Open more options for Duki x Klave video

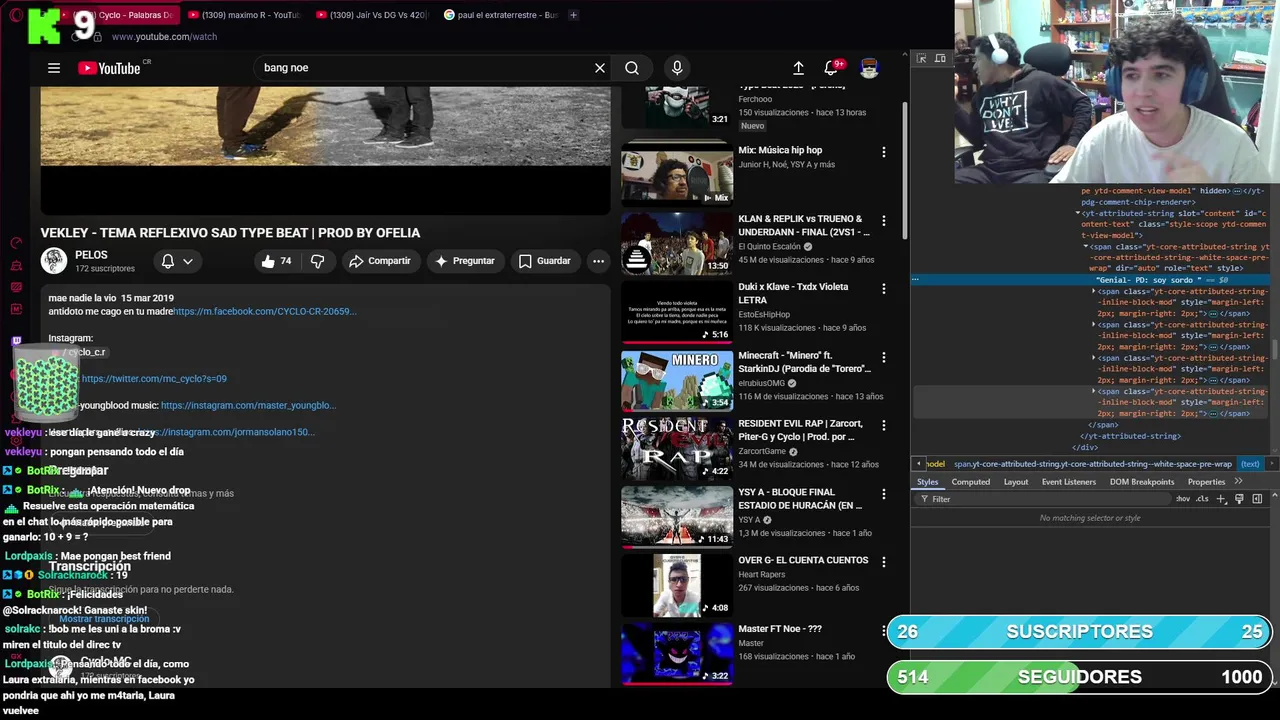click(x=883, y=289)
